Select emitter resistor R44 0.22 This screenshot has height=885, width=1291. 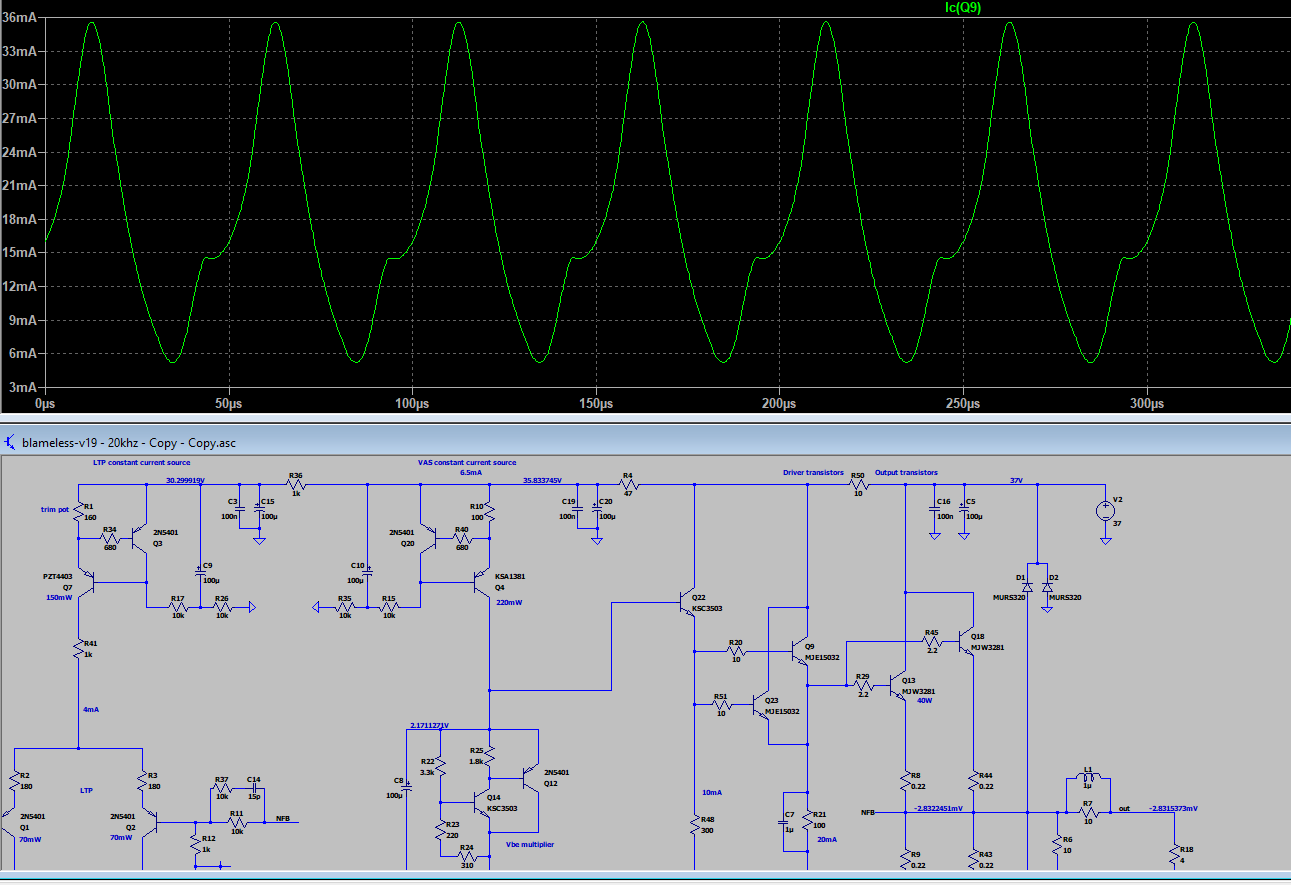[972, 783]
